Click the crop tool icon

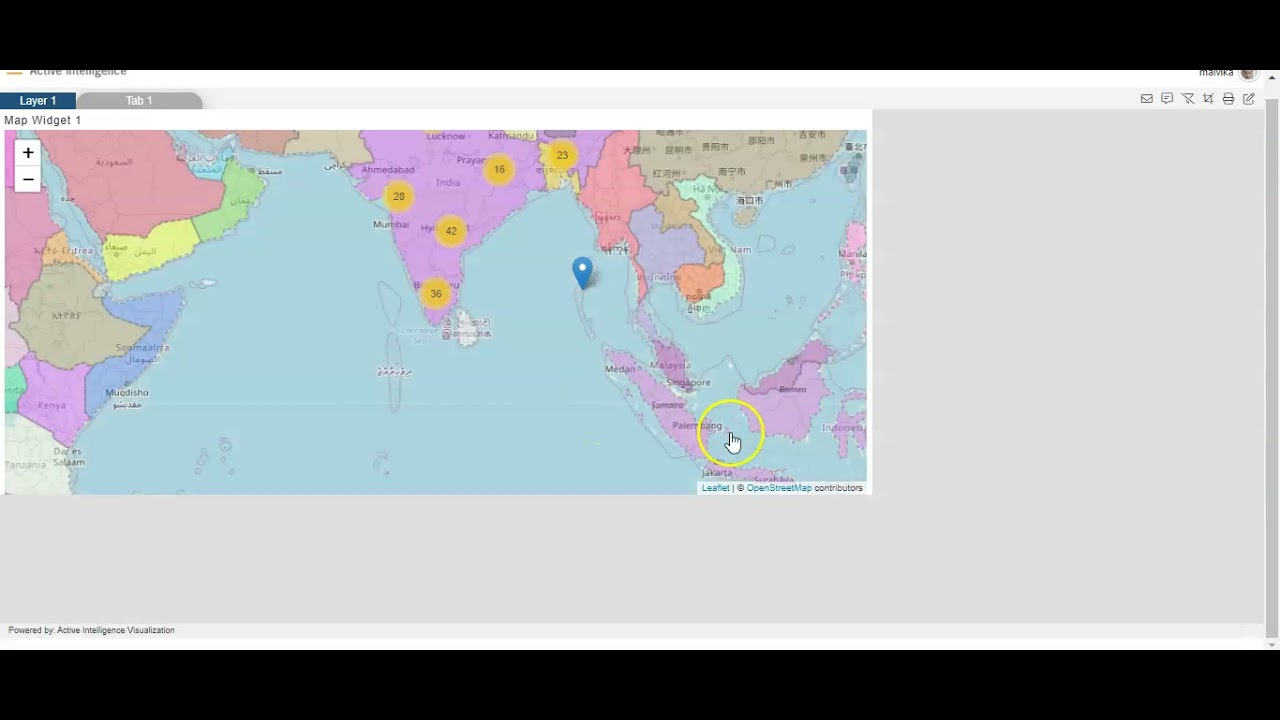(1208, 99)
